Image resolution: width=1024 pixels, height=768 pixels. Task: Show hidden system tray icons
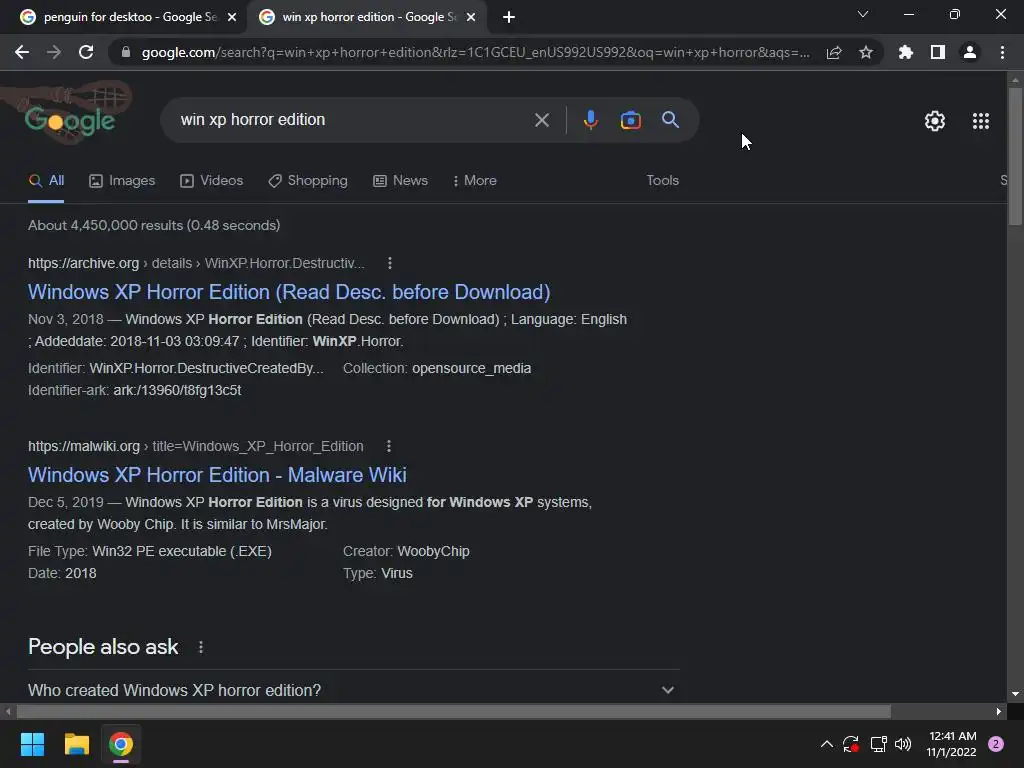tap(826, 744)
